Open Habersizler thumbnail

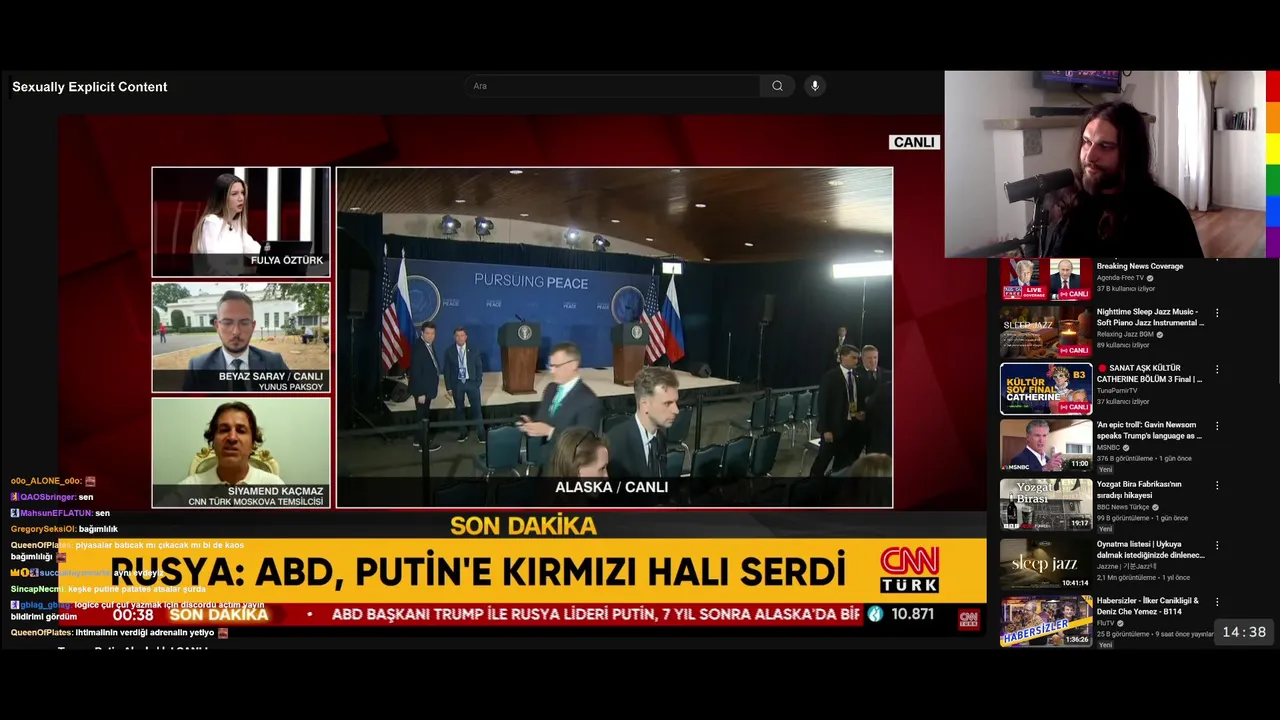click(1046, 621)
